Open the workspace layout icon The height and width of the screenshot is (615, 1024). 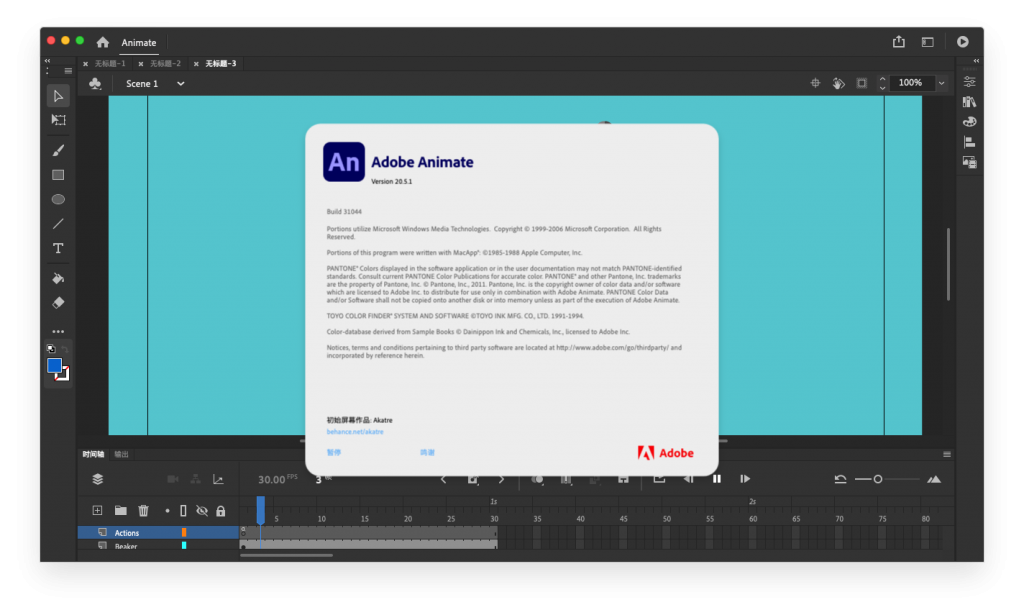coord(927,42)
